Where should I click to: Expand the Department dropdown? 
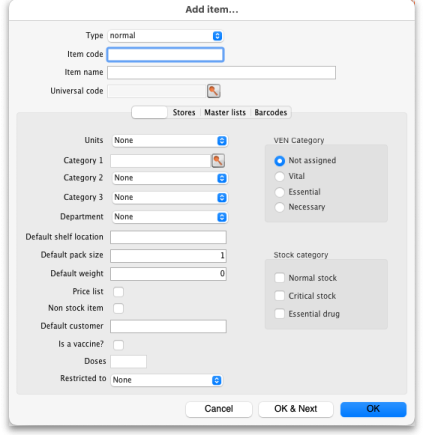pyautogui.click(x=170, y=217)
